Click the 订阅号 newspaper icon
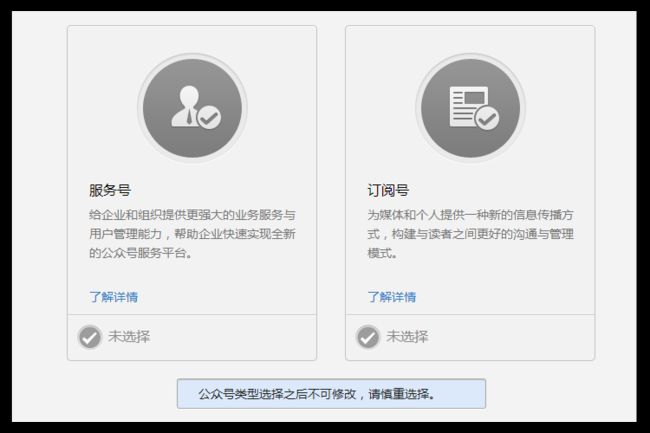This screenshot has width=650, height=433. pos(471,108)
